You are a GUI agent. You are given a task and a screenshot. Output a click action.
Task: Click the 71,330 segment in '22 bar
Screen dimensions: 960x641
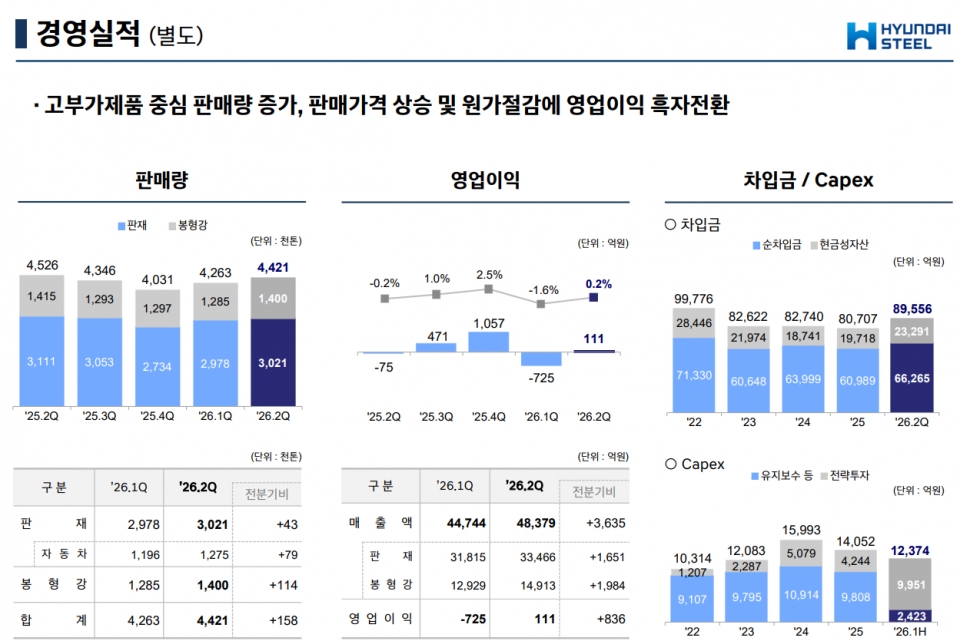click(x=694, y=375)
